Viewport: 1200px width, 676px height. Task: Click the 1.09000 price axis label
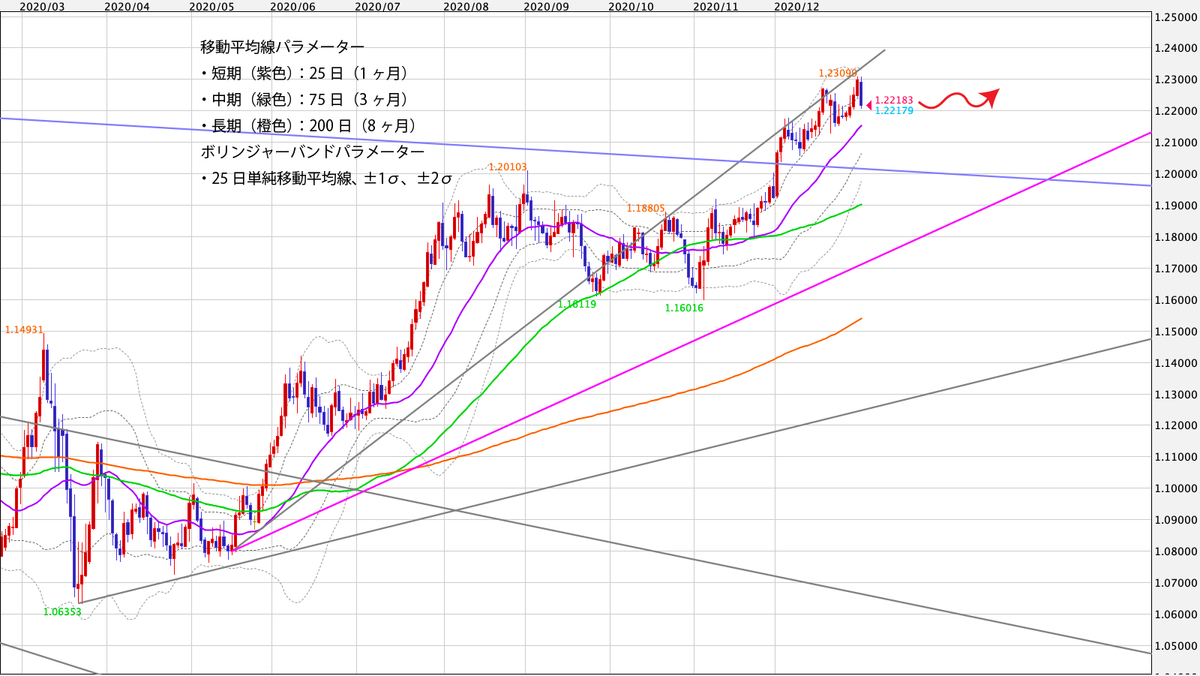(x=1175, y=521)
